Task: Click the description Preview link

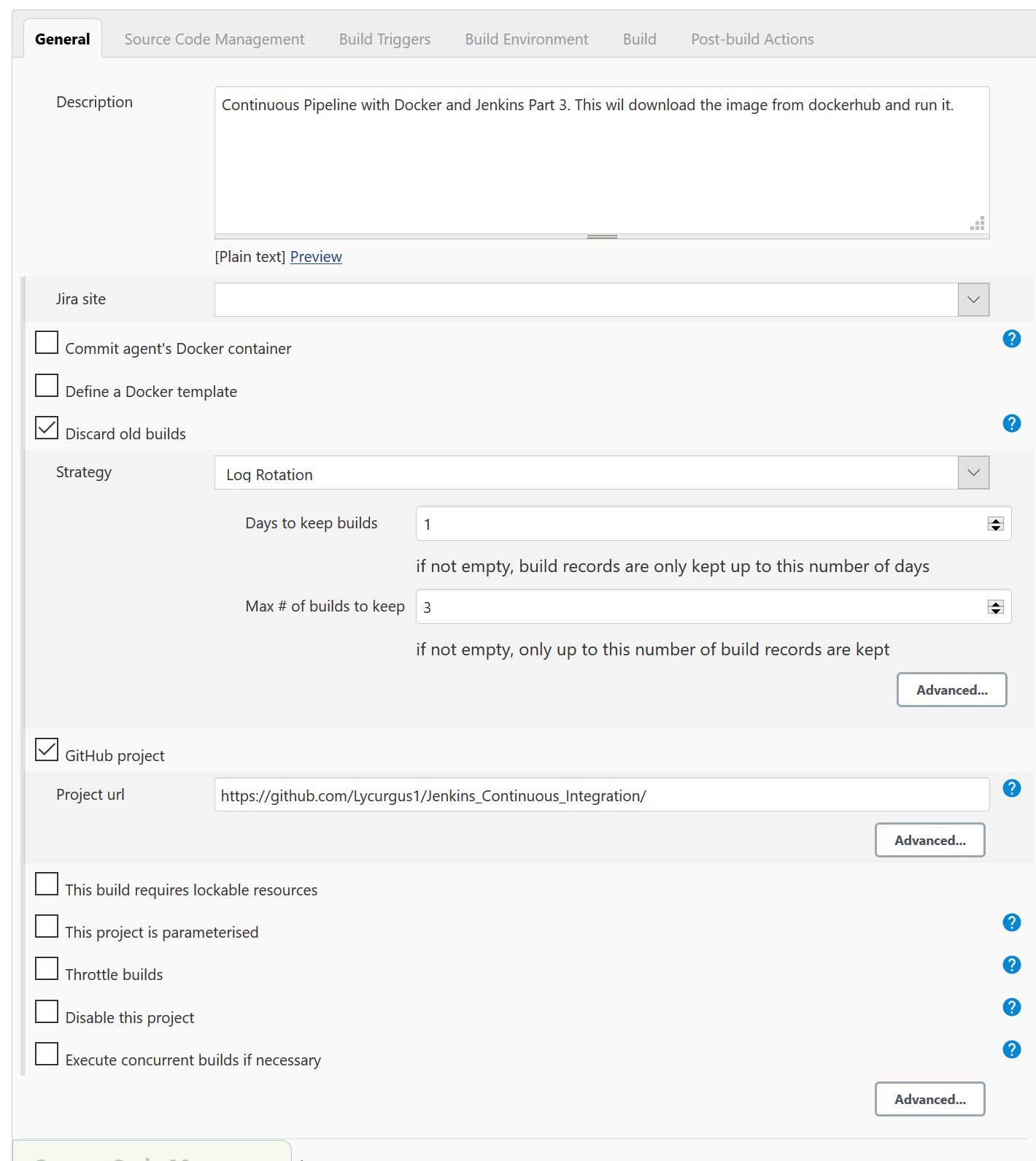Action: coord(316,257)
